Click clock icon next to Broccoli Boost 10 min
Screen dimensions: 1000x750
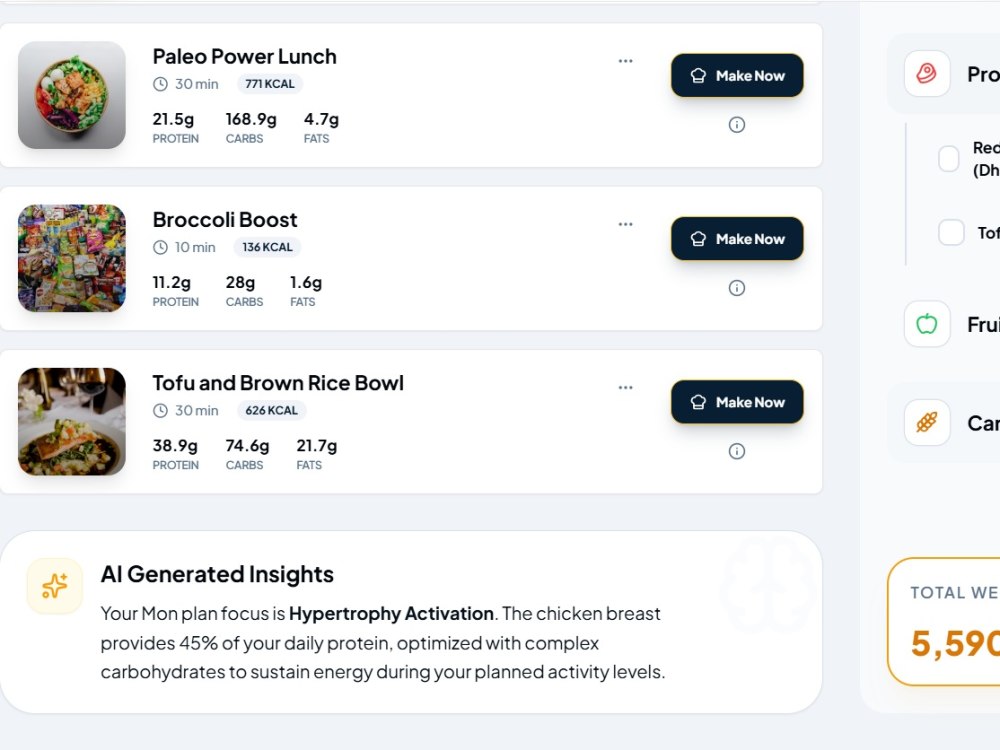160,247
